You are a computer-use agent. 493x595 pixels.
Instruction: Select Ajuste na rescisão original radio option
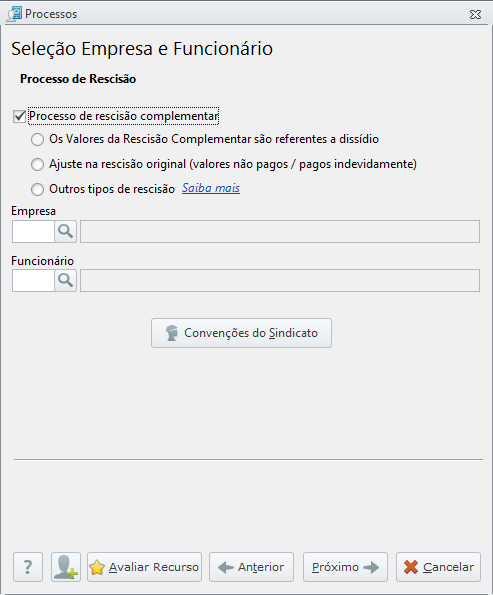pos(37,164)
